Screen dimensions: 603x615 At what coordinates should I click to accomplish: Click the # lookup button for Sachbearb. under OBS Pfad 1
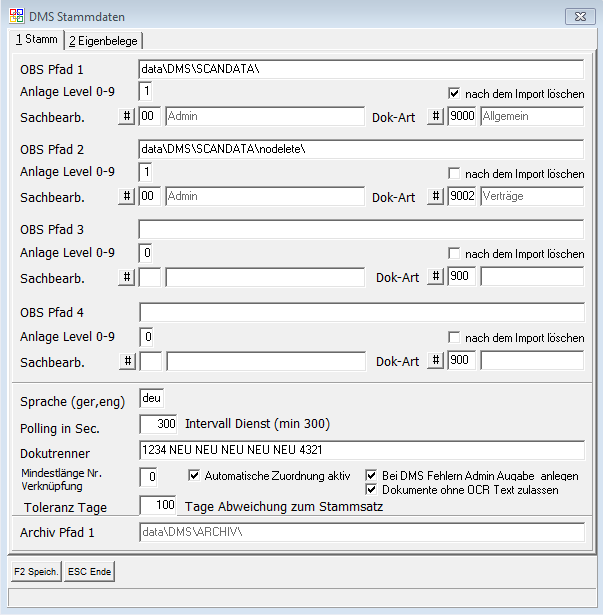[127, 117]
